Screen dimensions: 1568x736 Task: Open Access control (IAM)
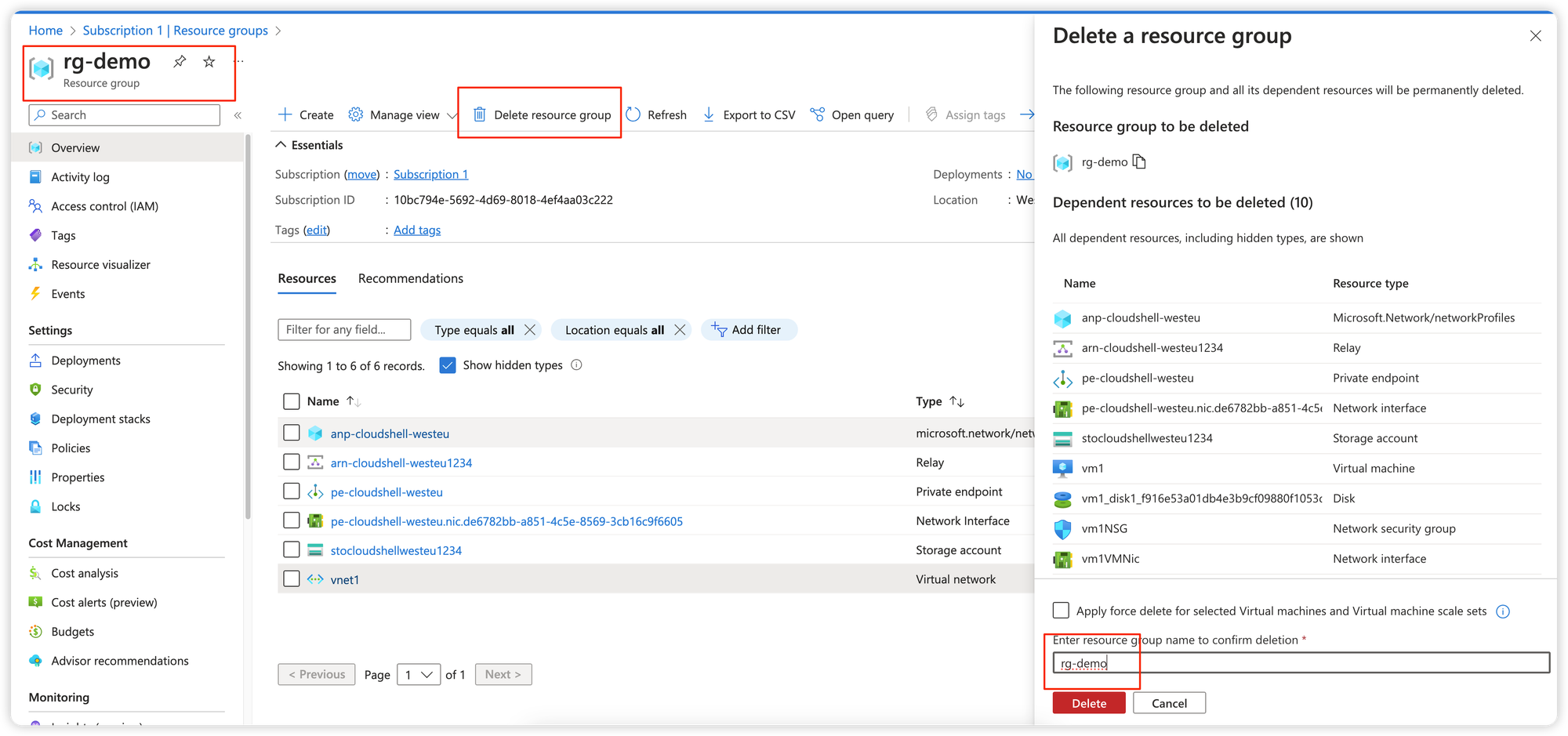click(104, 206)
